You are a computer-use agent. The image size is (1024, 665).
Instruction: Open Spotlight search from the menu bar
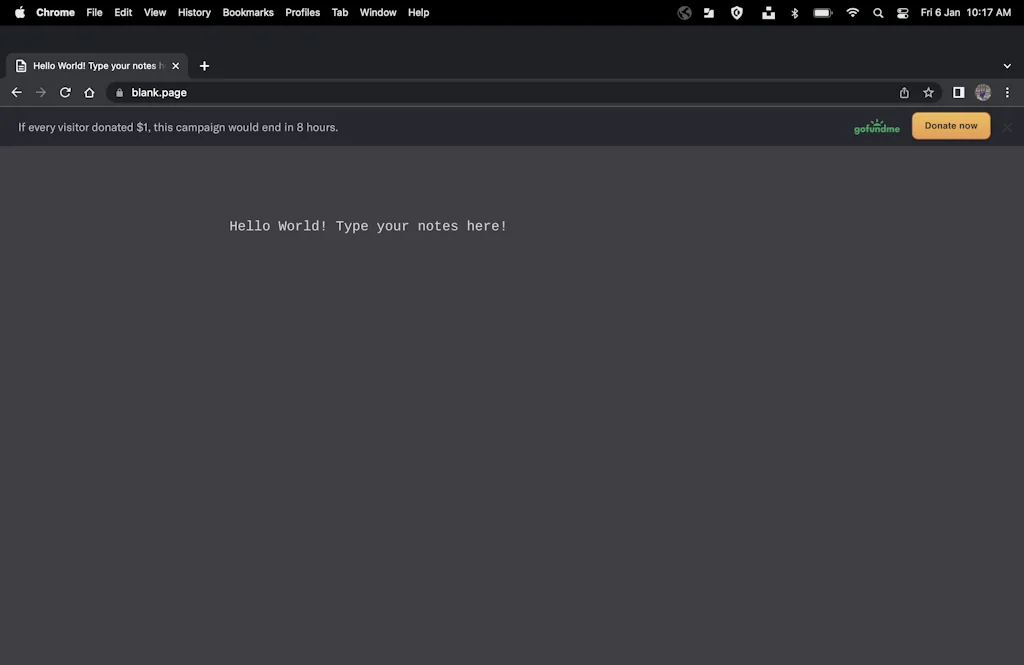pos(877,13)
